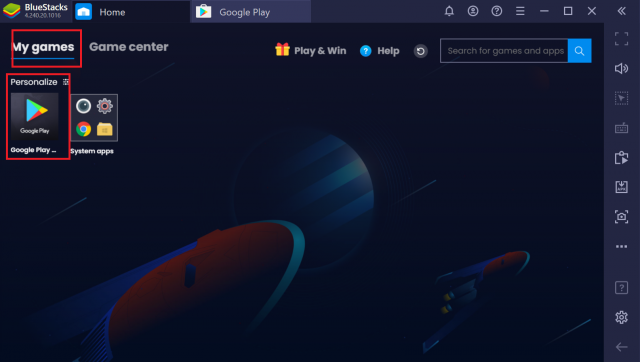Open the account profile icon
640x362 pixels.
[x=473, y=11]
